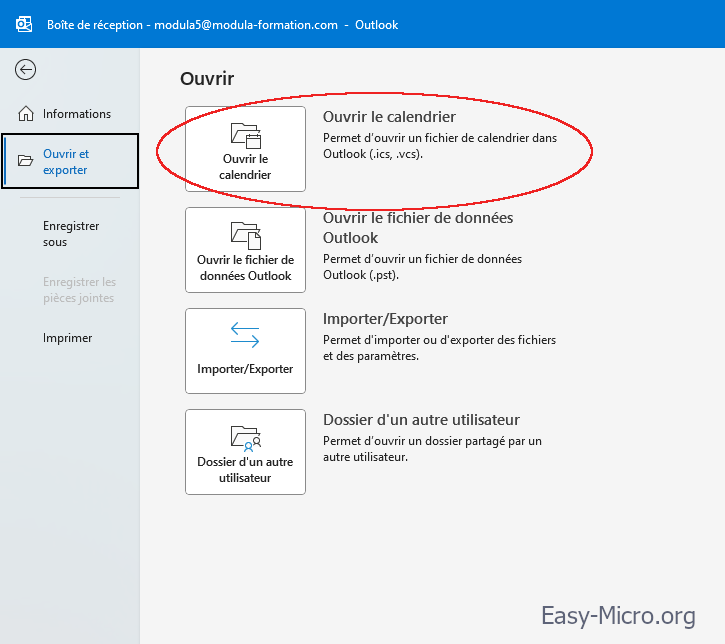
Task: Click Dossier d'un autre utilisateur button
Action: tap(246, 452)
